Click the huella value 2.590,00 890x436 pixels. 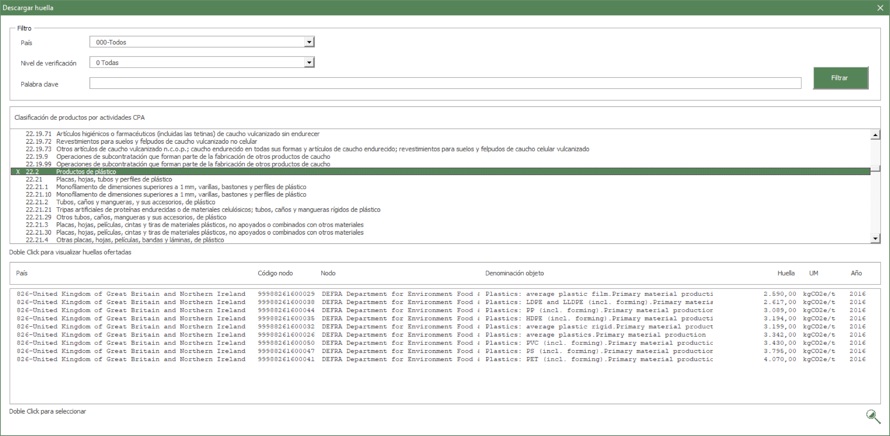[x=780, y=294]
